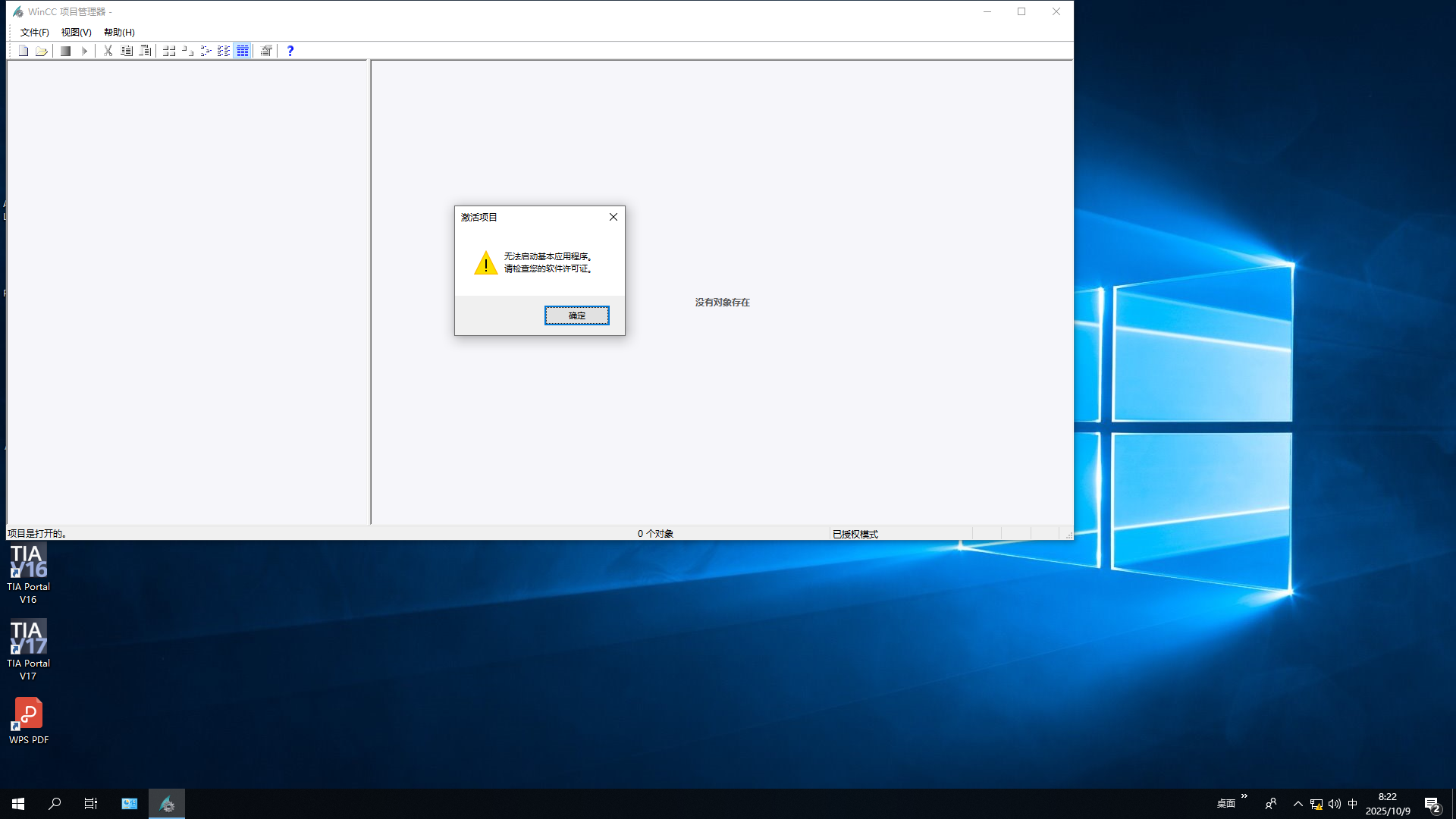Toggle the details view button

click(242, 51)
